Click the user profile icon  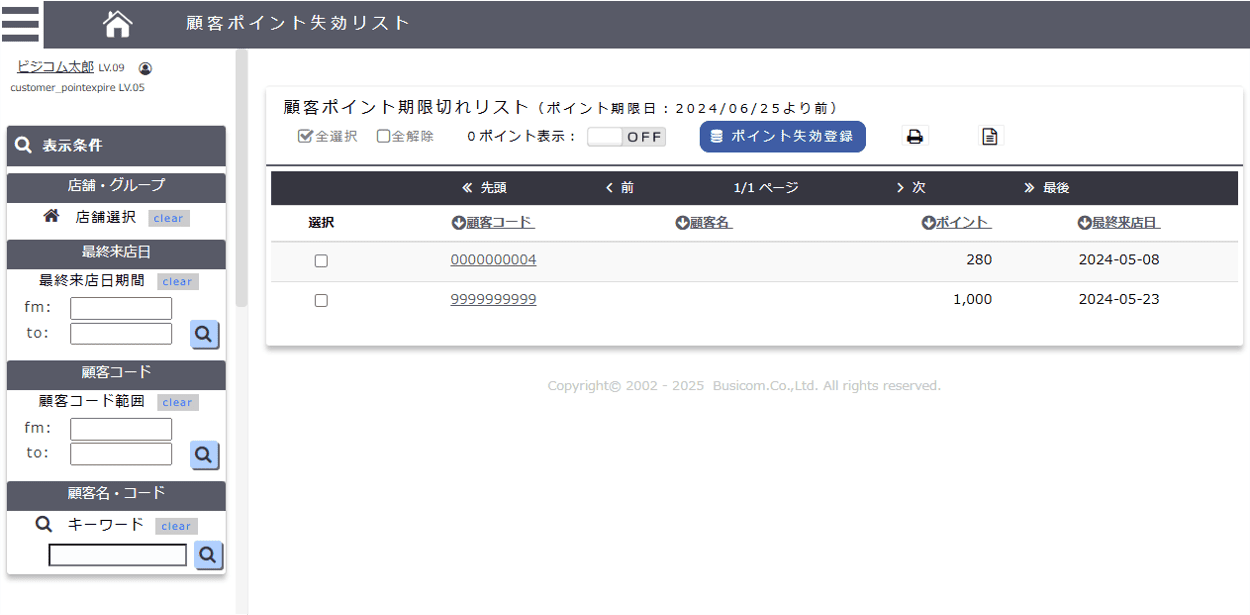[145, 68]
